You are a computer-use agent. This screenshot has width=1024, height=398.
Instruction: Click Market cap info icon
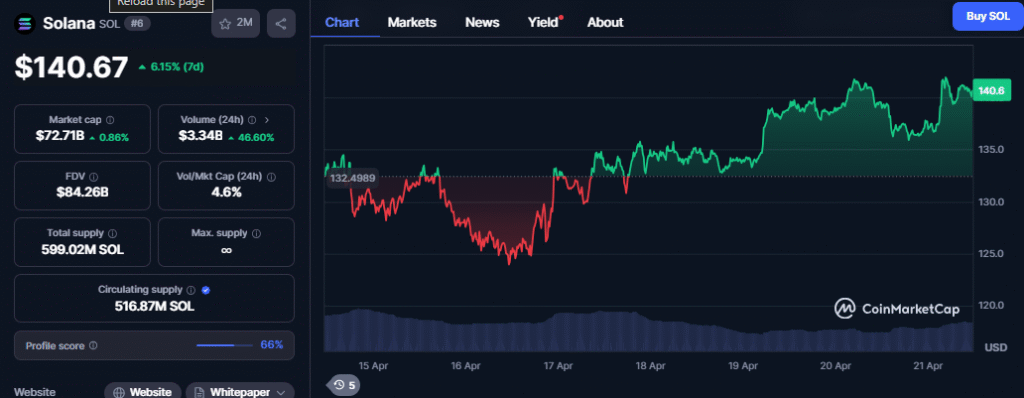110,120
